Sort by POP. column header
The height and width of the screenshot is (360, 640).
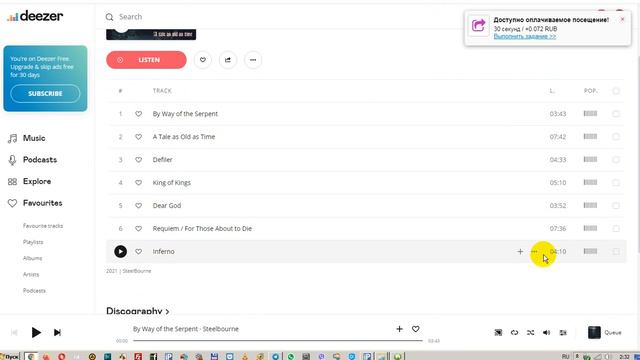click(590, 91)
